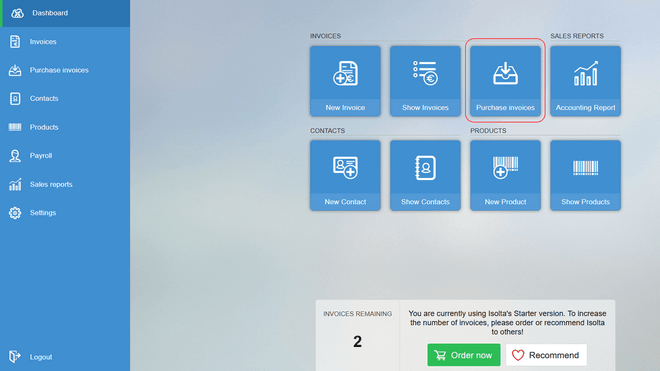Click the Settings gear icon in sidebar
660x371 pixels.
tap(15, 213)
